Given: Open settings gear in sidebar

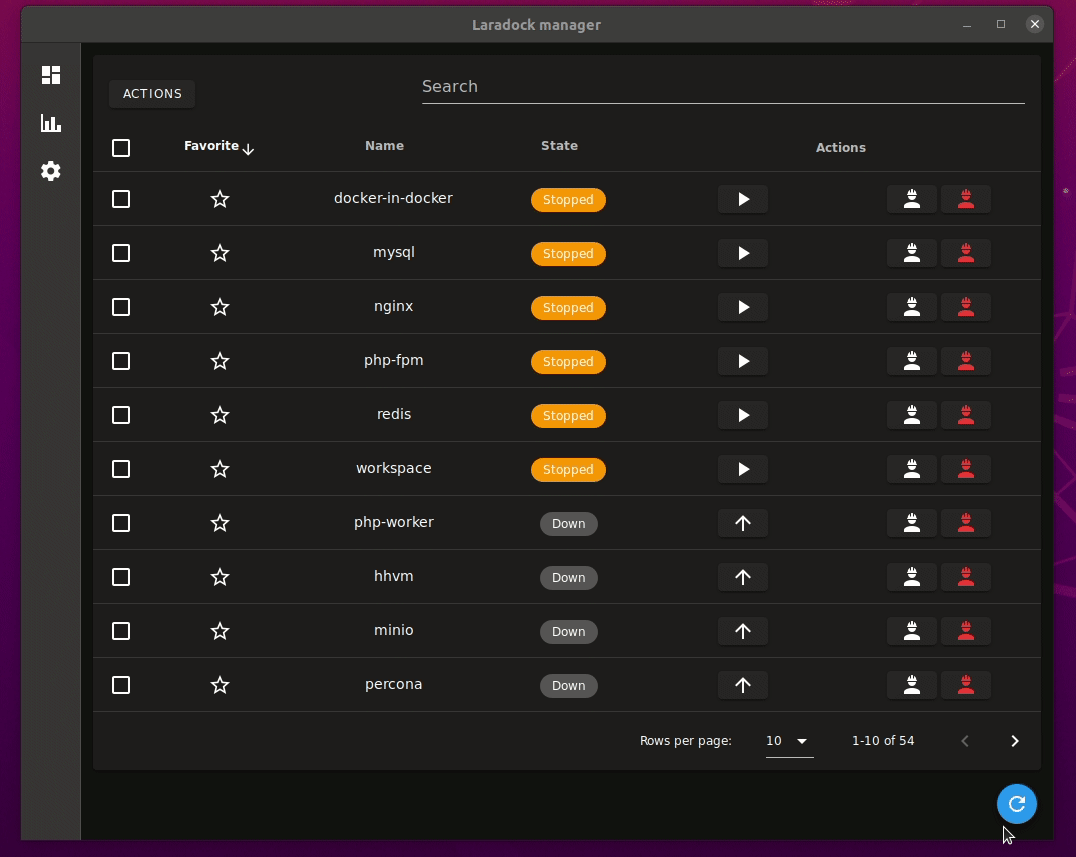Looking at the screenshot, I should [x=51, y=171].
